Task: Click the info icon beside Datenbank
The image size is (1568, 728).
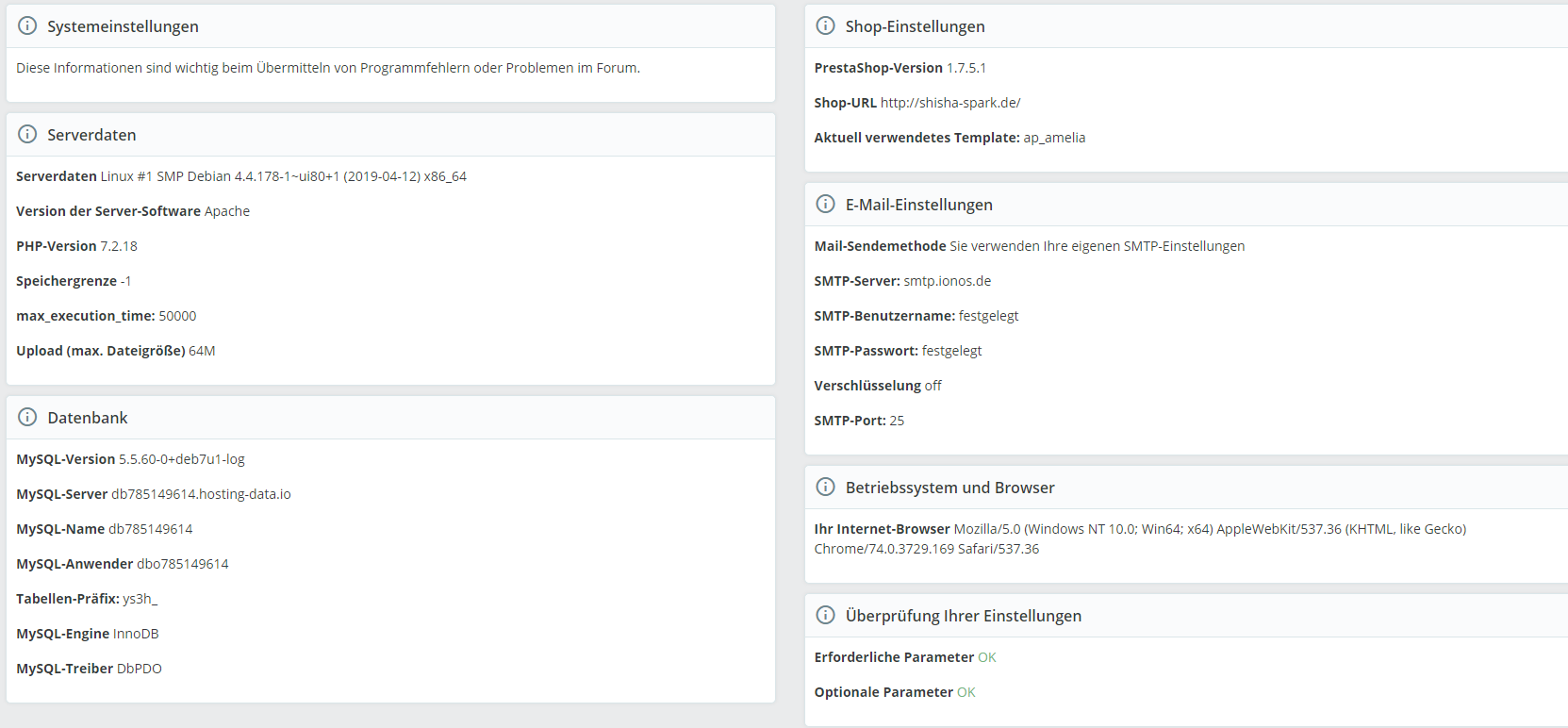Action: (27, 418)
